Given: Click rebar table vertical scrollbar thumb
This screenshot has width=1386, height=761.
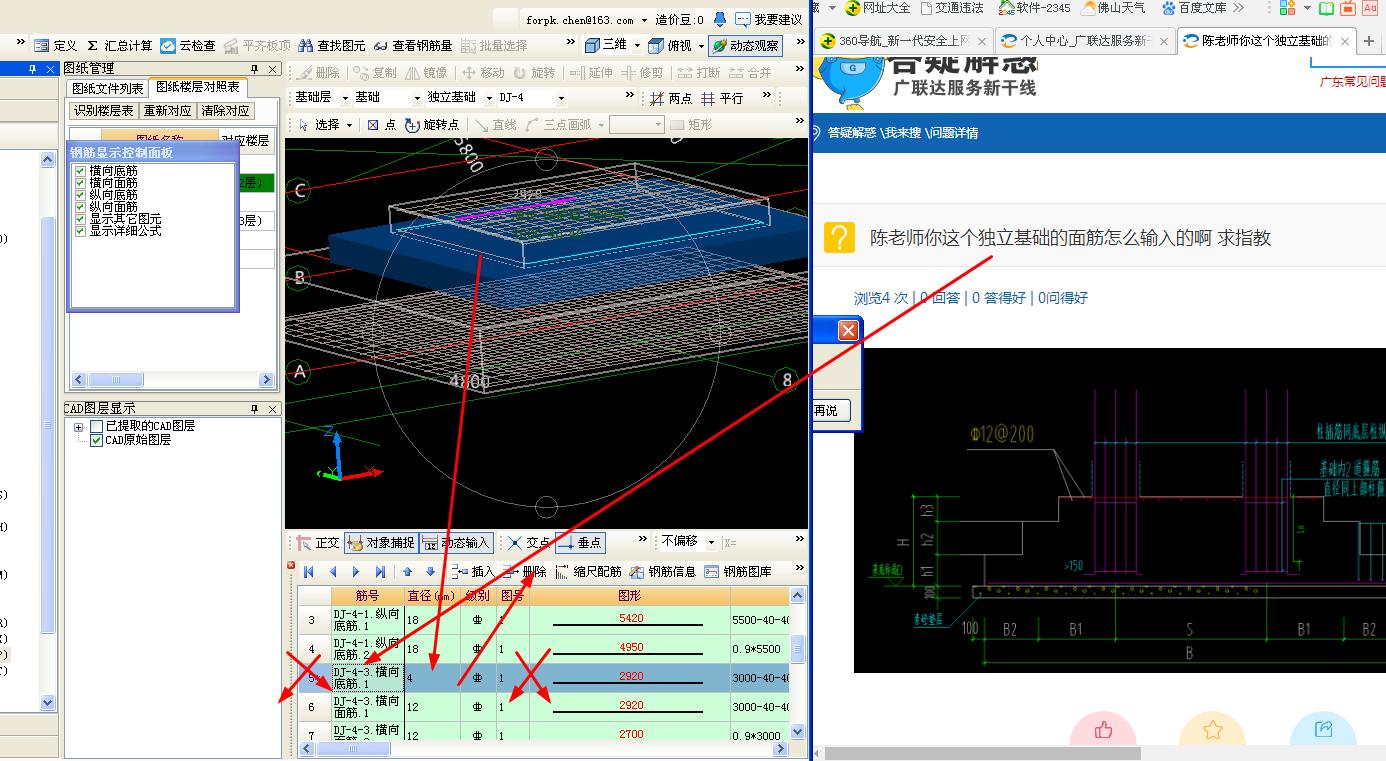Looking at the screenshot, I should [797, 648].
